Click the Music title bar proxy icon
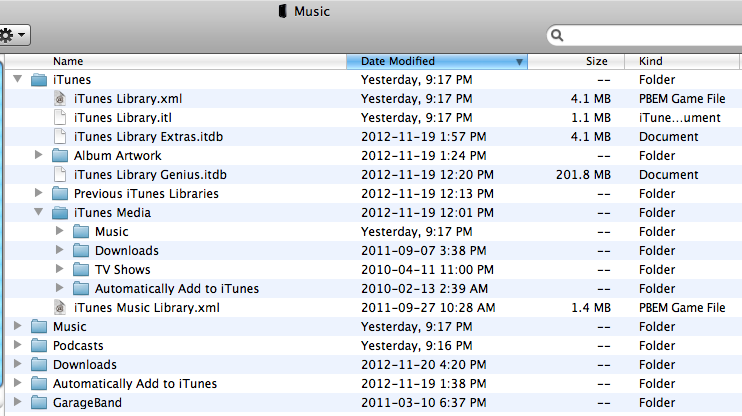This screenshot has height=416, width=742. click(x=283, y=11)
